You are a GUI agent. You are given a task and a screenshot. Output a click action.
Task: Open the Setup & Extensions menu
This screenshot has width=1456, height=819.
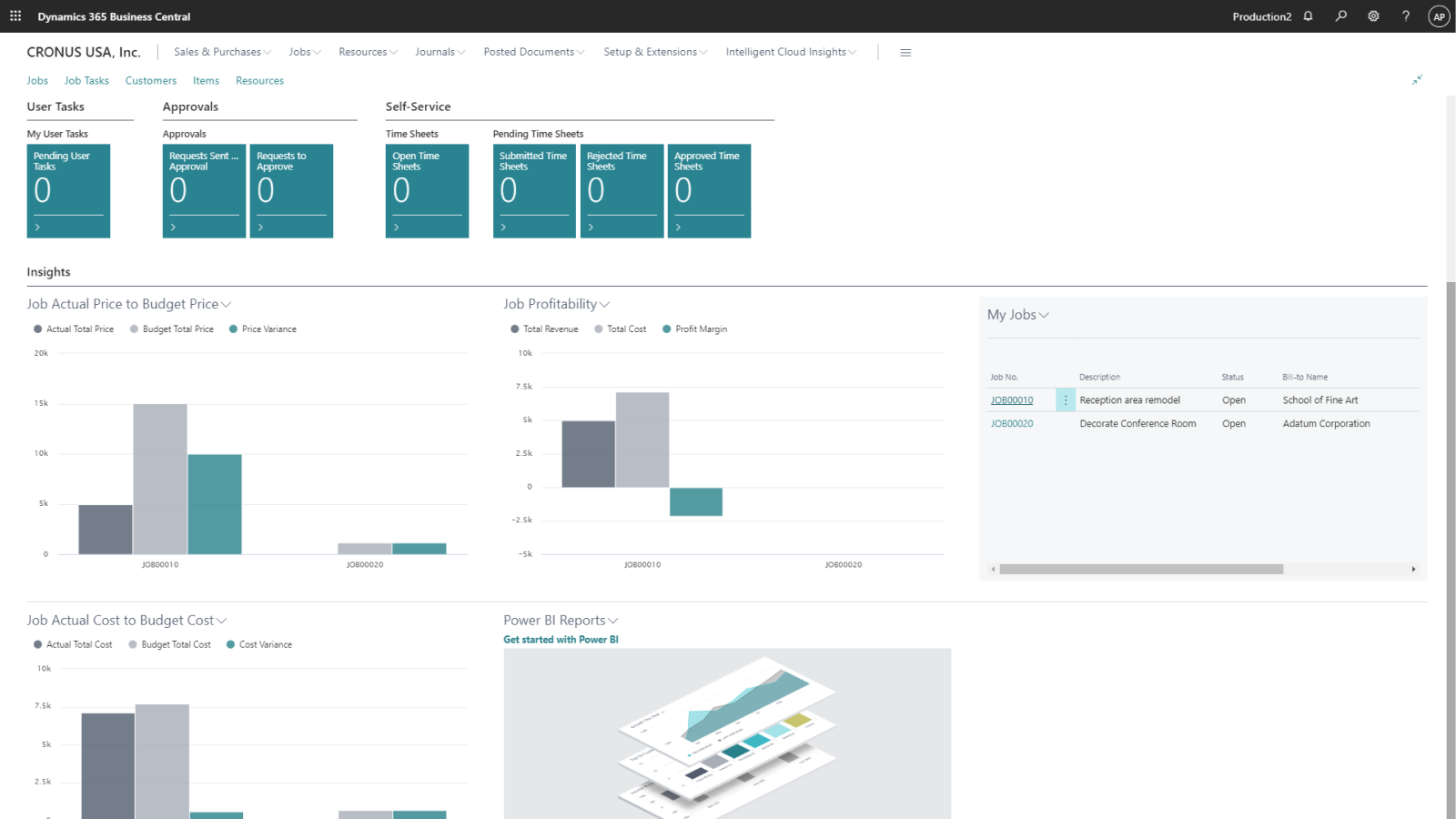click(x=654, y=52)
